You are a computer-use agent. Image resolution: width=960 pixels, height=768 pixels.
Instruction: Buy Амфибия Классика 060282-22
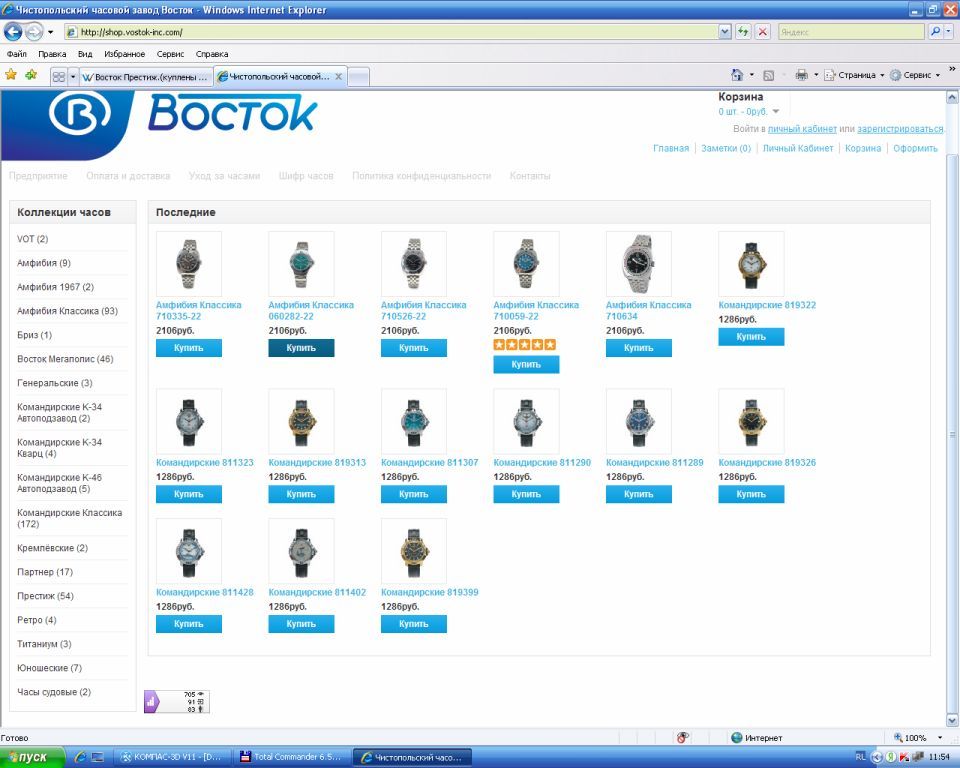(x=301, y=348)
